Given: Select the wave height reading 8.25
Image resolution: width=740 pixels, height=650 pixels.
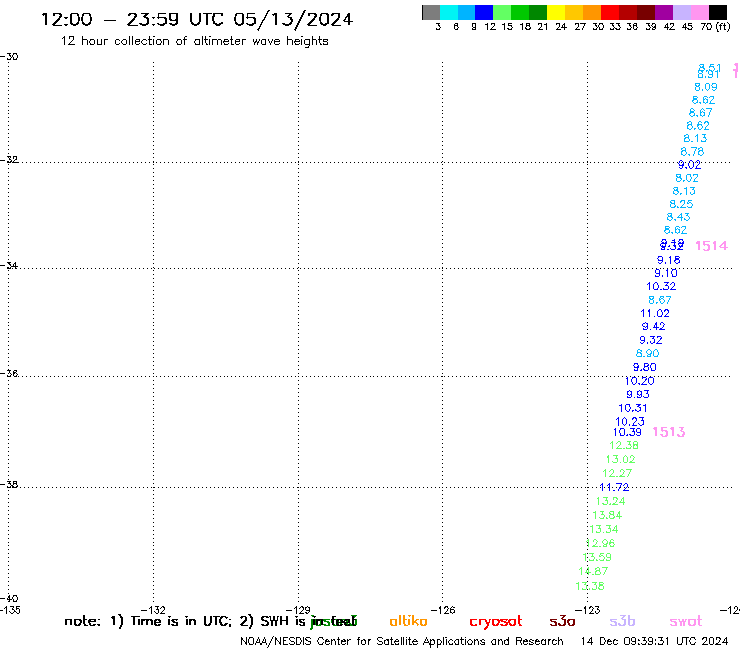Looking at the screenshot, I should [x=681, y=204].
